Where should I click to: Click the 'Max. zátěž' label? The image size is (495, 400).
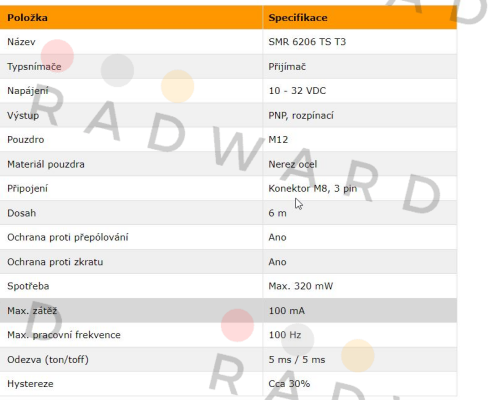pos(32,311)
